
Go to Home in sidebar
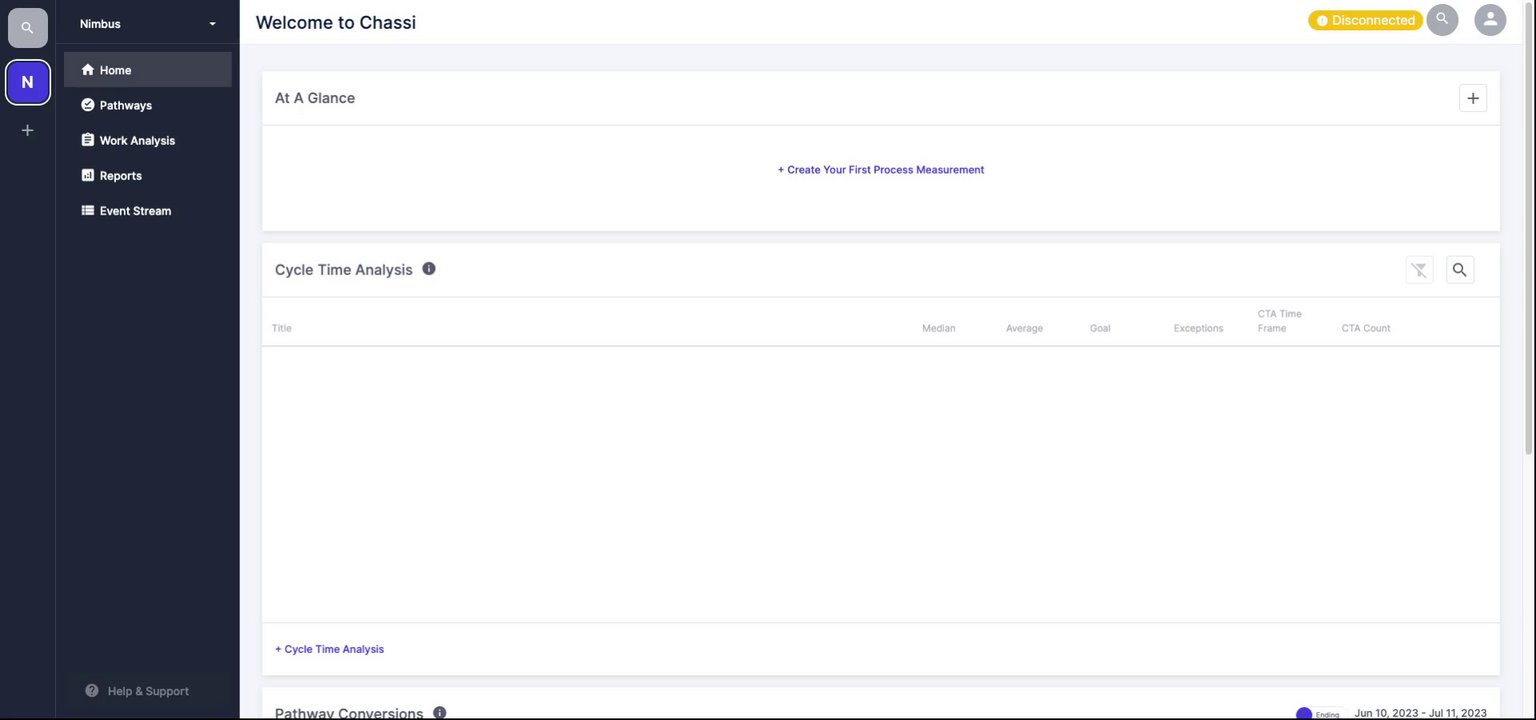point(148,70)
